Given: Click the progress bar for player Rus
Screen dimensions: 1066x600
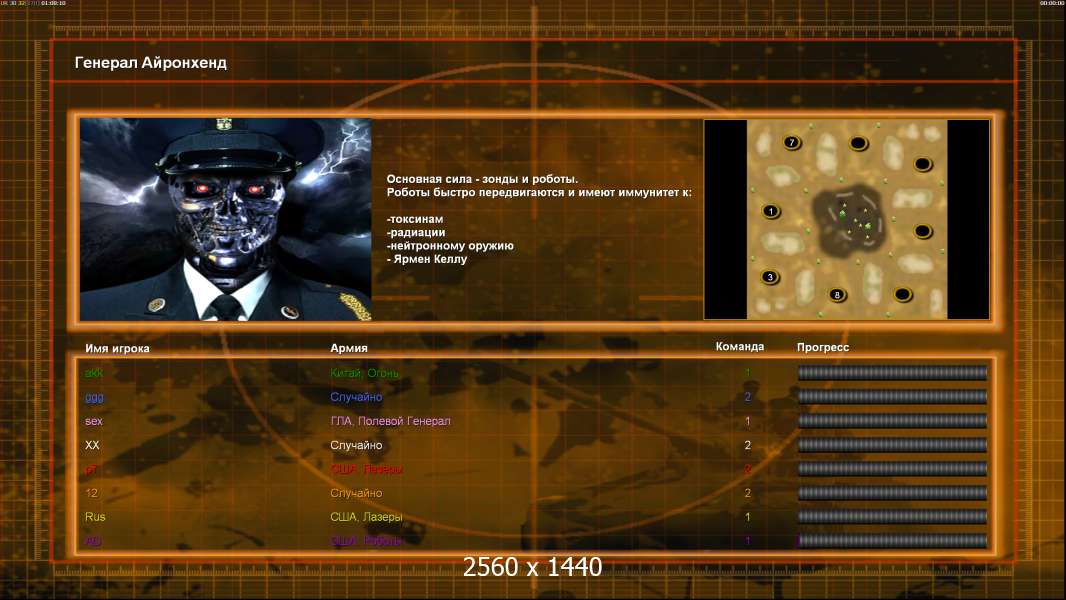Looking at the screenshot, I should [x=892, y=517].
